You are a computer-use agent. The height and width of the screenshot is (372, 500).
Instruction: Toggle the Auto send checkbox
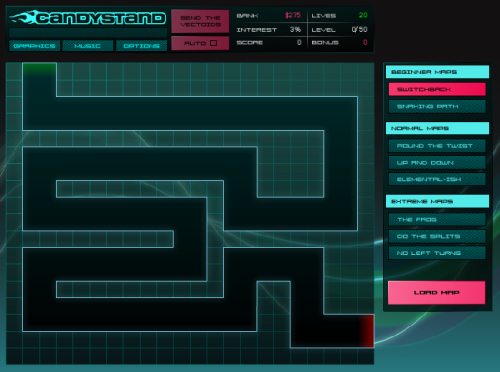pyautogui.click(x=214, y=43)
